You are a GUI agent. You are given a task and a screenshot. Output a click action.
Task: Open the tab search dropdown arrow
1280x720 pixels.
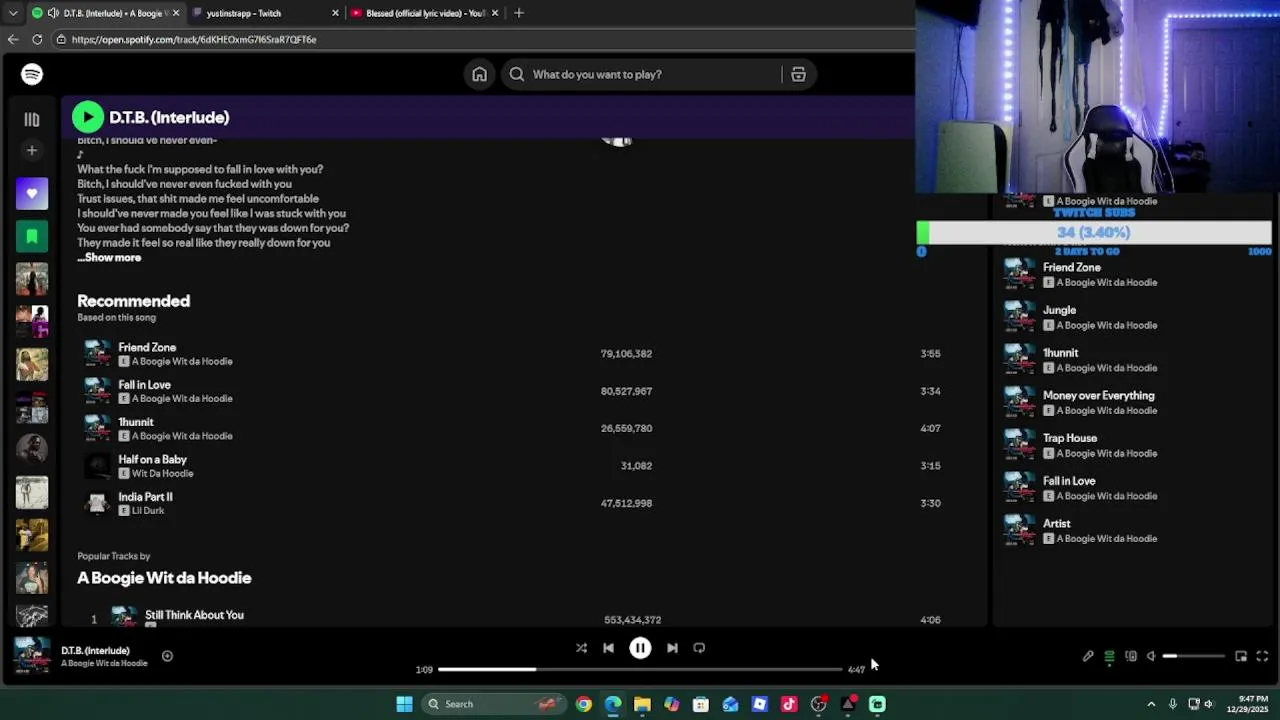click(x=12, y=13)
